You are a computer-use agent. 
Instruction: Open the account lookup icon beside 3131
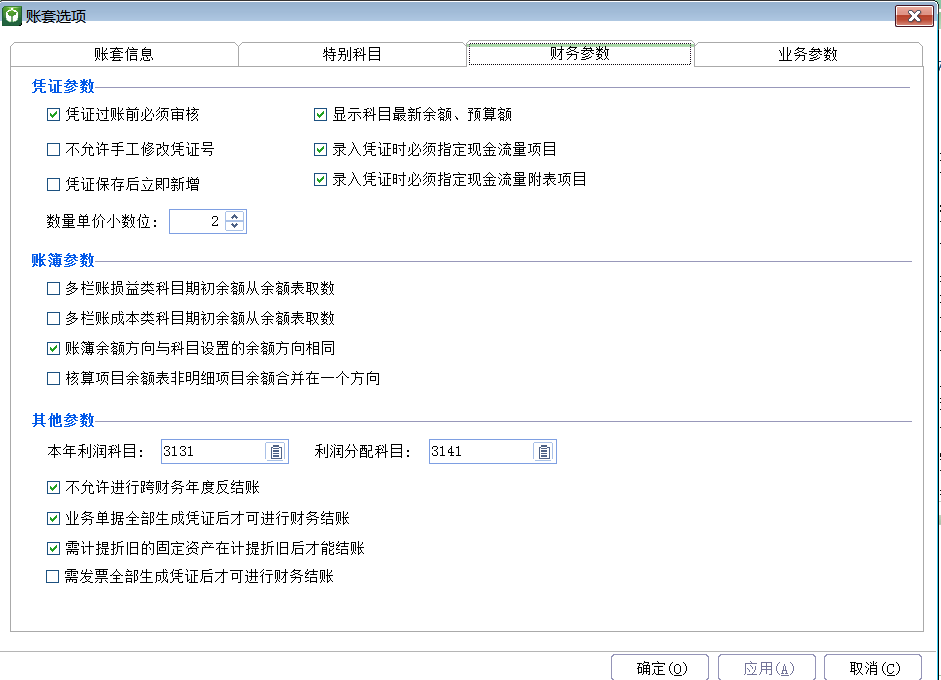[x=276, y=451]
